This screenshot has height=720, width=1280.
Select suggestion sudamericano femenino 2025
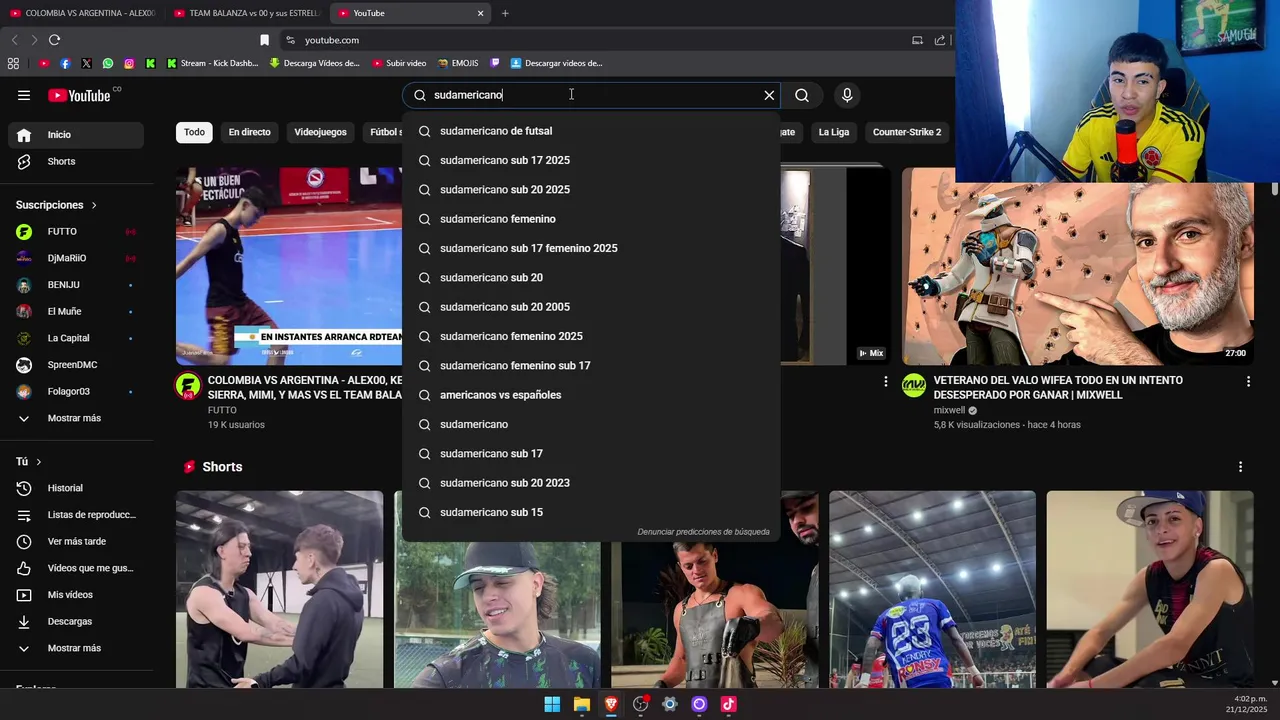591,336
